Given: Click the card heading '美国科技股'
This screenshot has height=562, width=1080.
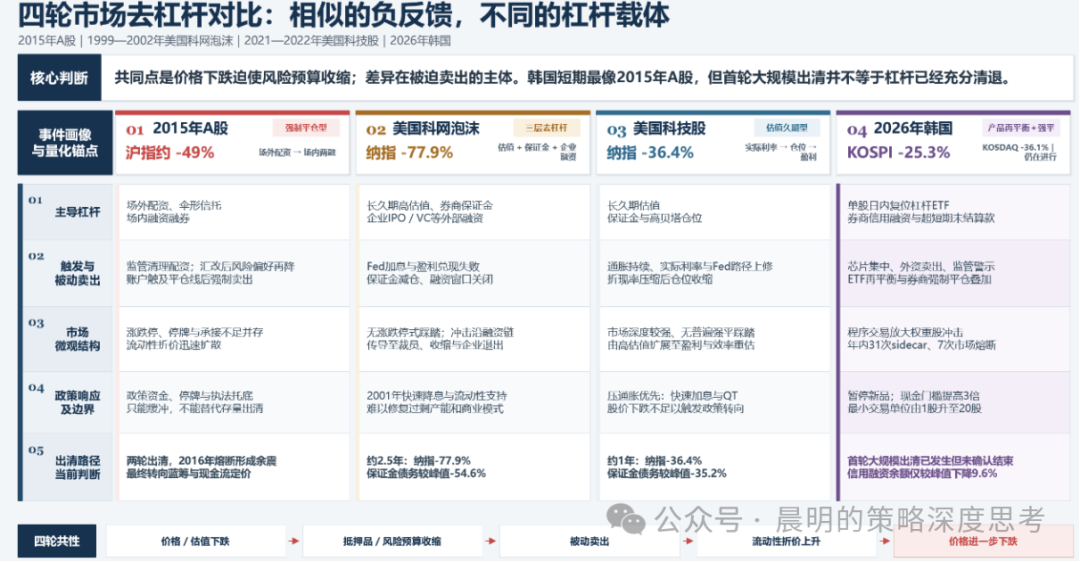Looking at the screenshot, I should [x=668, y=128].
